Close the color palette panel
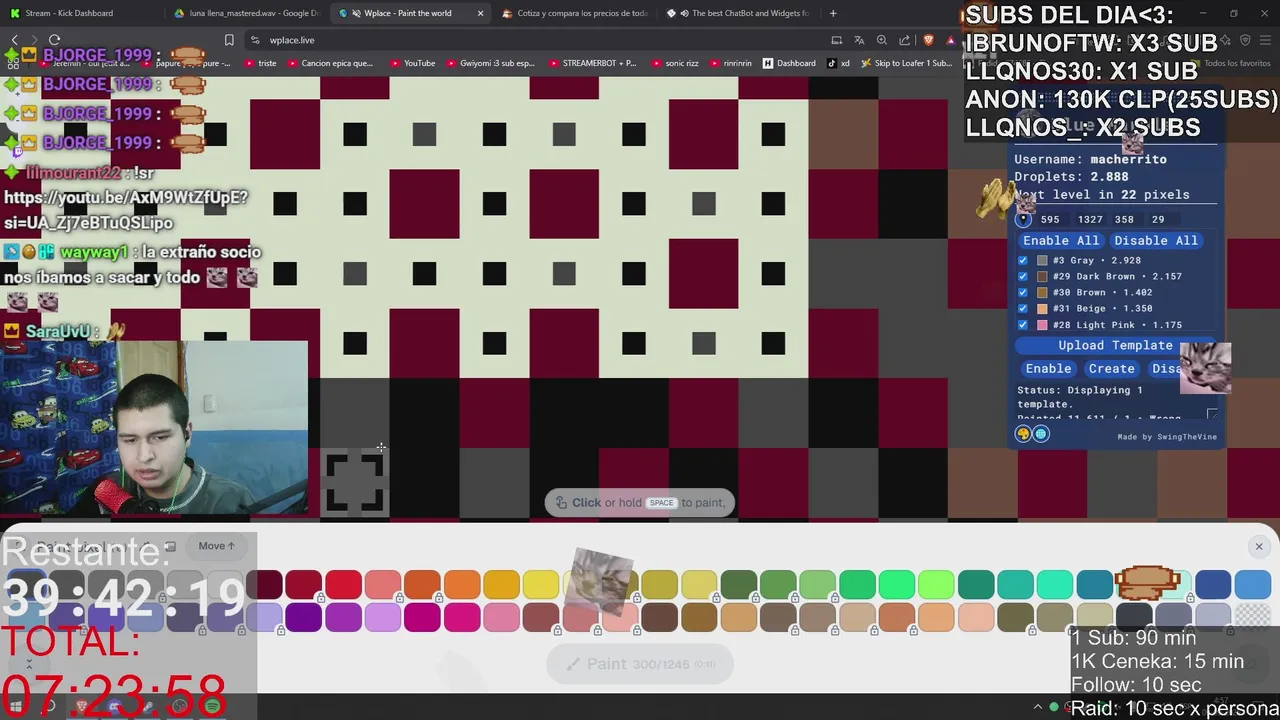This screenshot has width=1280, height=720. pyautogui.click(x=1259, y=546)
